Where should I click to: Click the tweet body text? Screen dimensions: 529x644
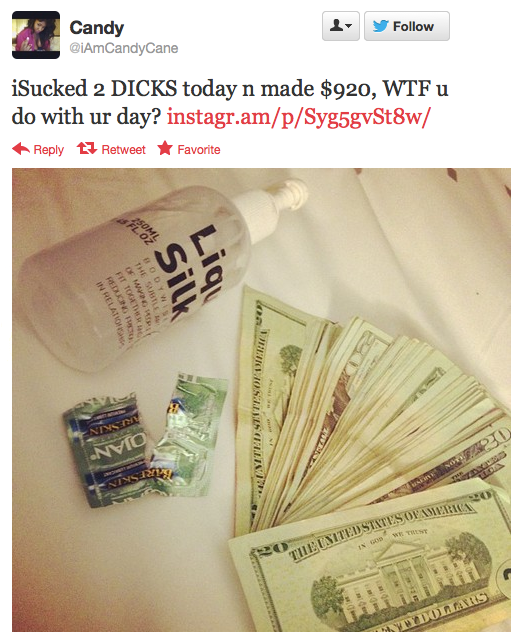click(230, 102)
